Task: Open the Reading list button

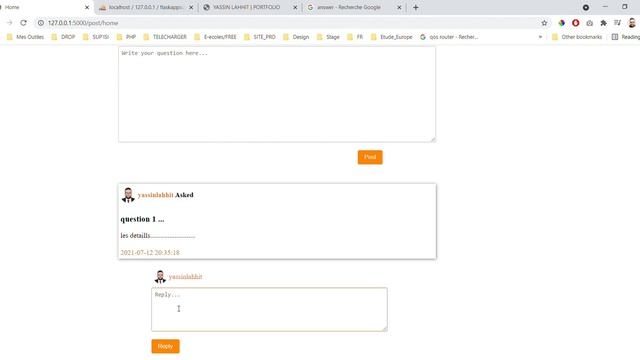Action: tap(625, 37)
